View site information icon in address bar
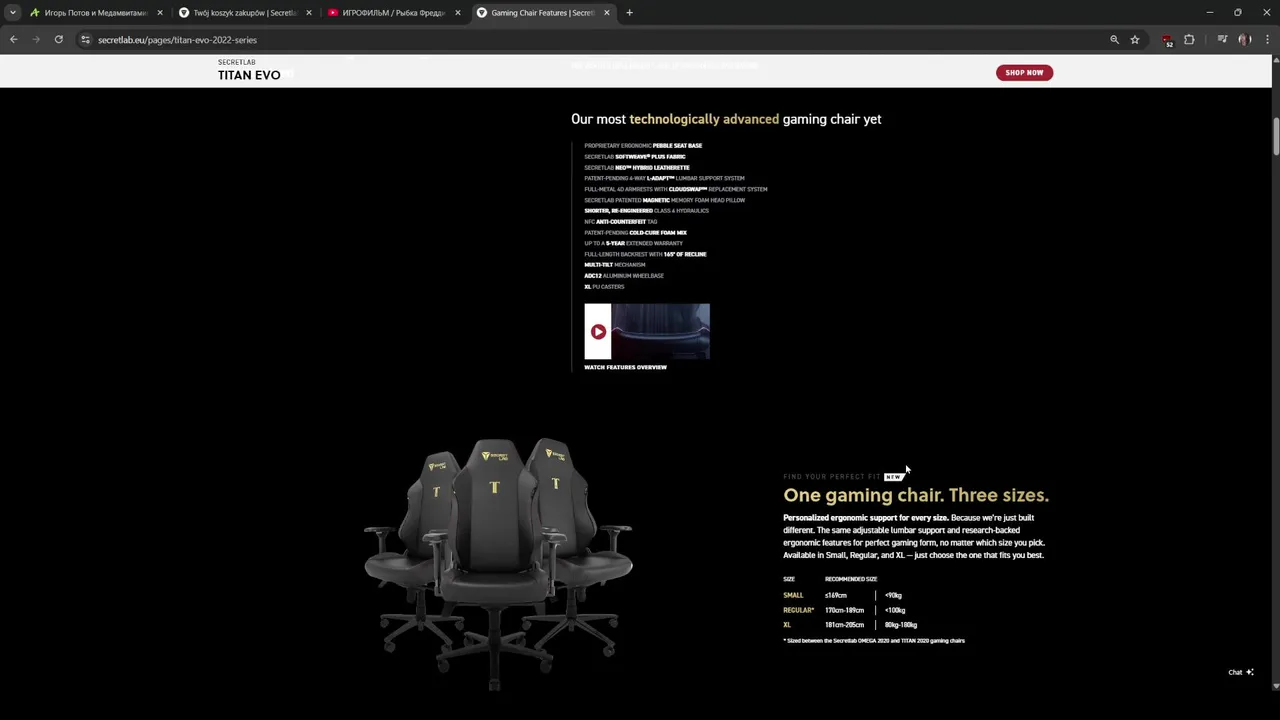The height and width of the screenshot is (720, 1280). click(86, 40)
